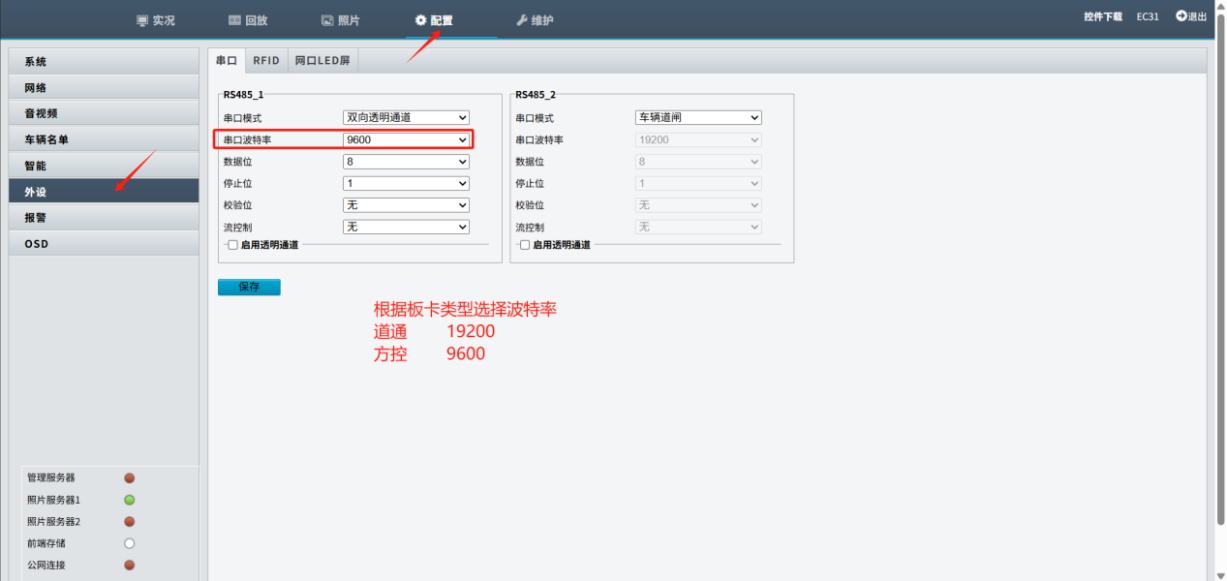Open RS485_1 流控制 dropdown

(x=406, y=227)
